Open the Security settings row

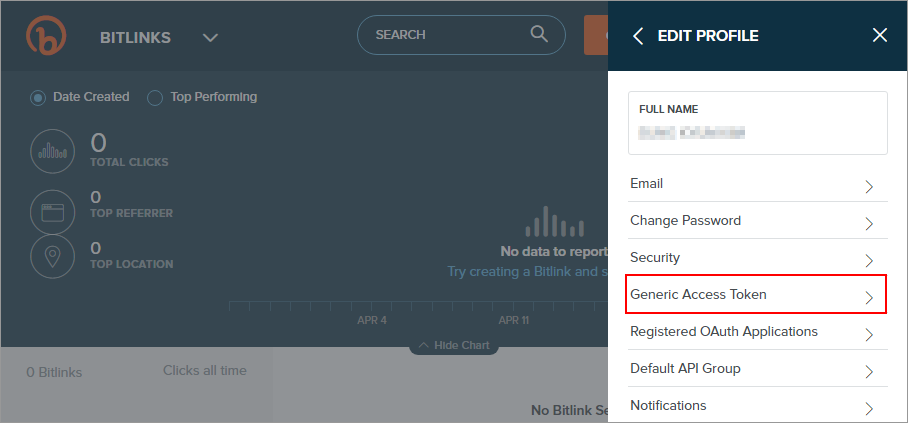pyautogui.click(x=757, y=258)
